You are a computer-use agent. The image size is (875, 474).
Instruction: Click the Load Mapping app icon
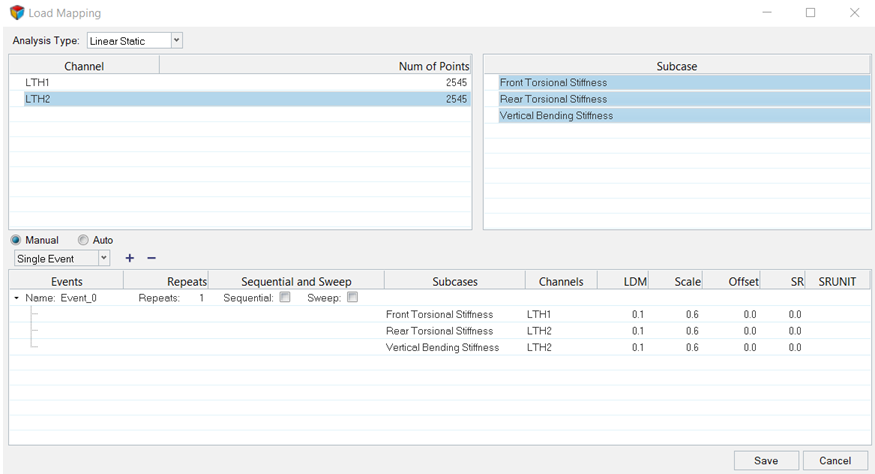coord(17,13)
